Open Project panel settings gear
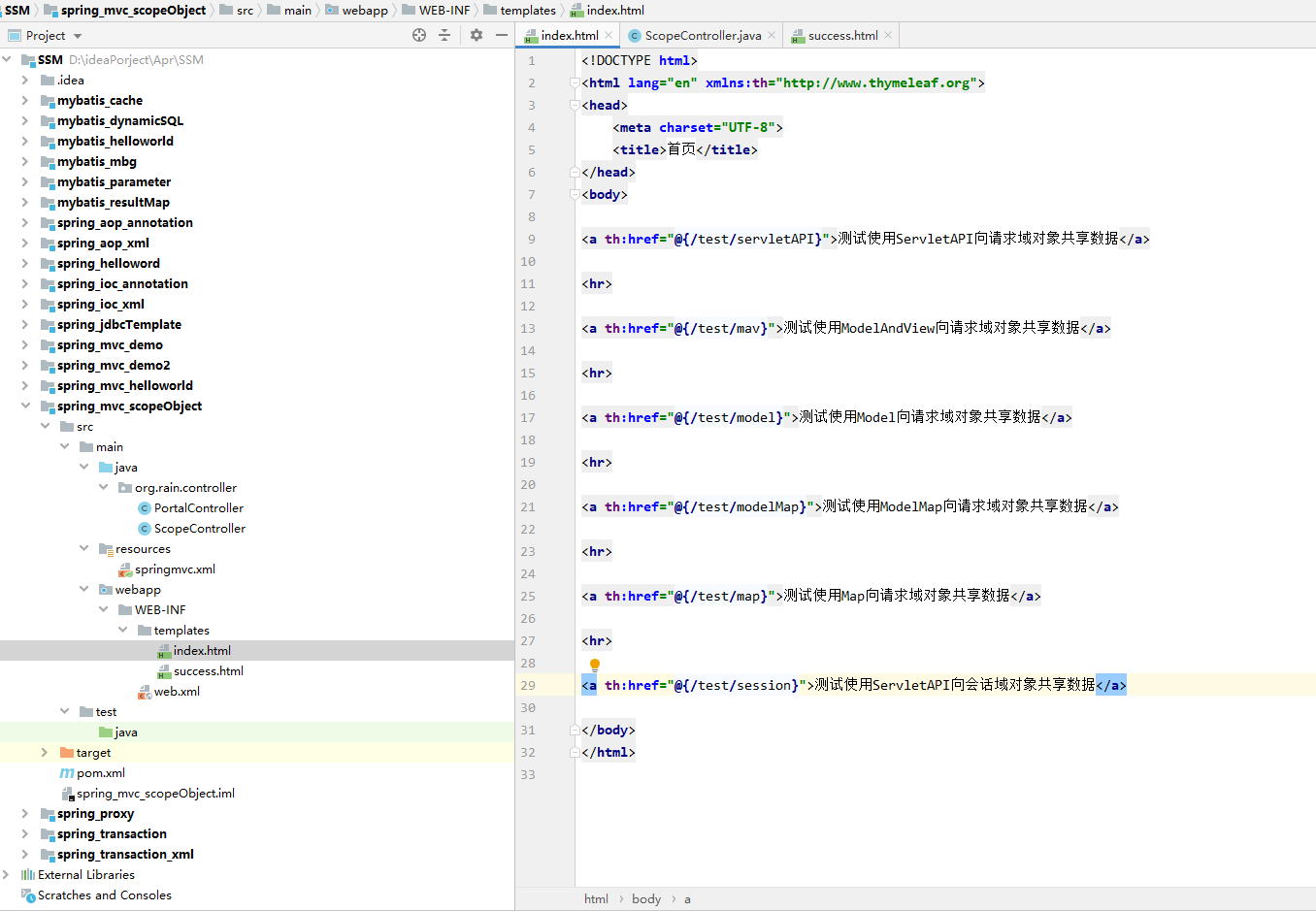The width and height of the screenshot is (1316, 911). 477,35
